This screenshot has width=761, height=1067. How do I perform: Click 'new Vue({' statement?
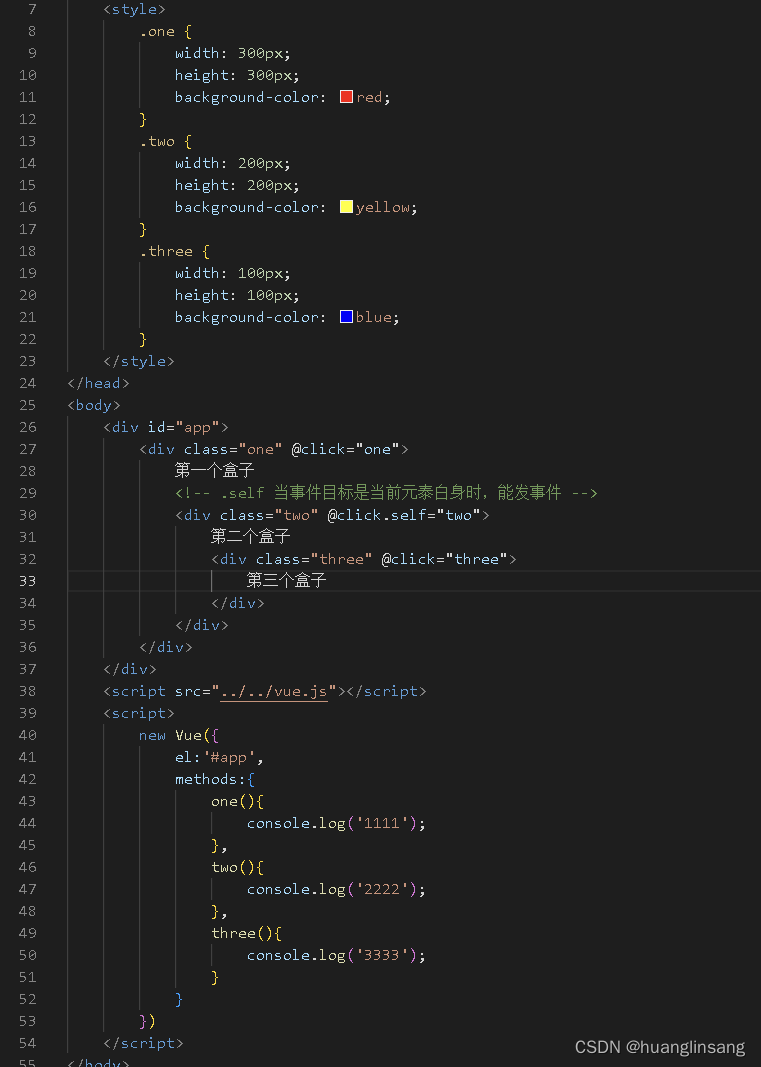(179, 735)
